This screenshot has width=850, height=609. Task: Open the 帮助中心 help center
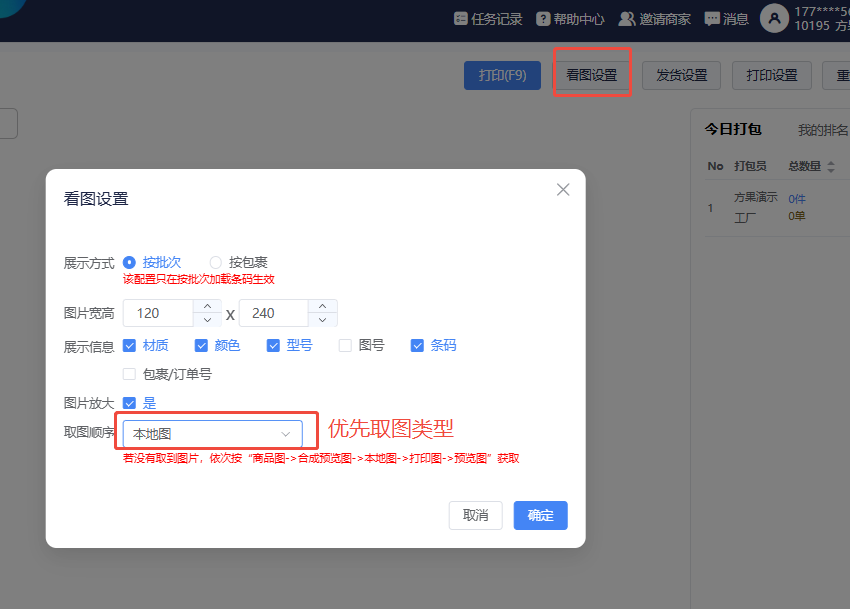coord(570,19)
